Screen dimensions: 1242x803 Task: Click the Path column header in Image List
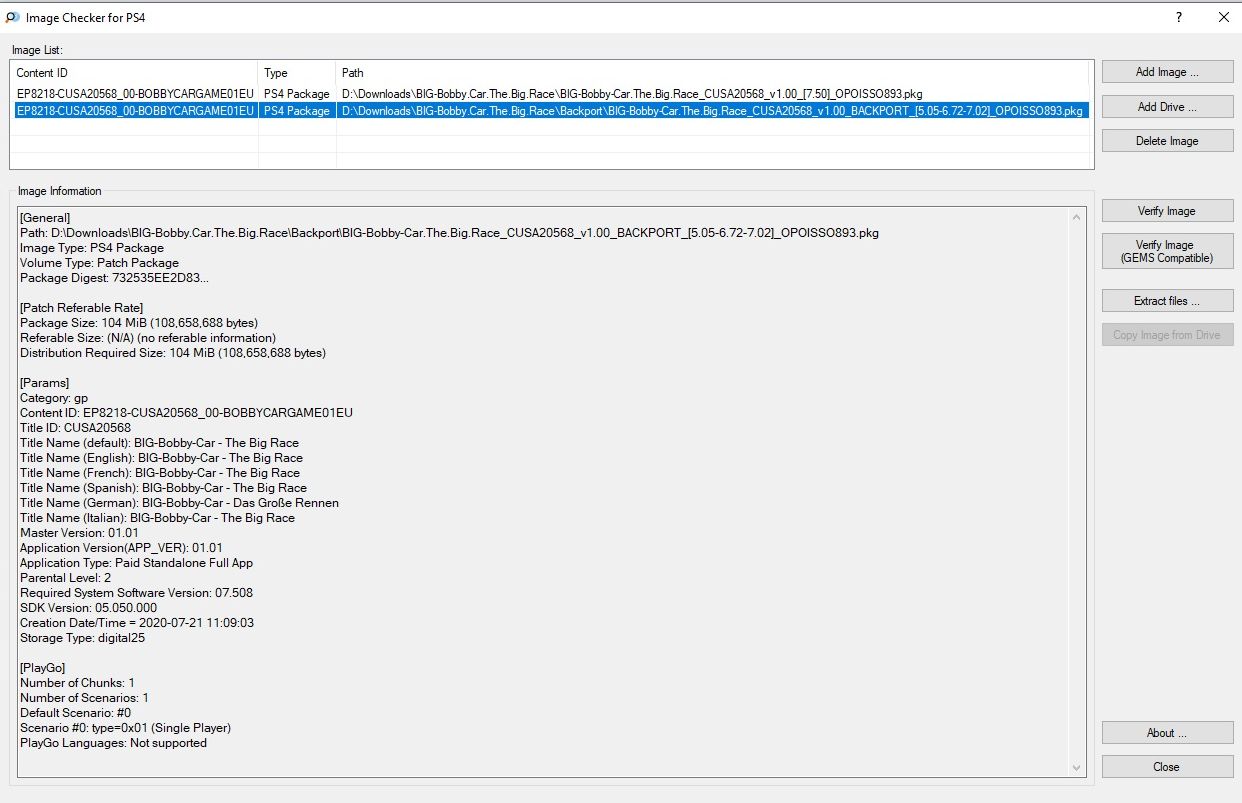point(712,73)
